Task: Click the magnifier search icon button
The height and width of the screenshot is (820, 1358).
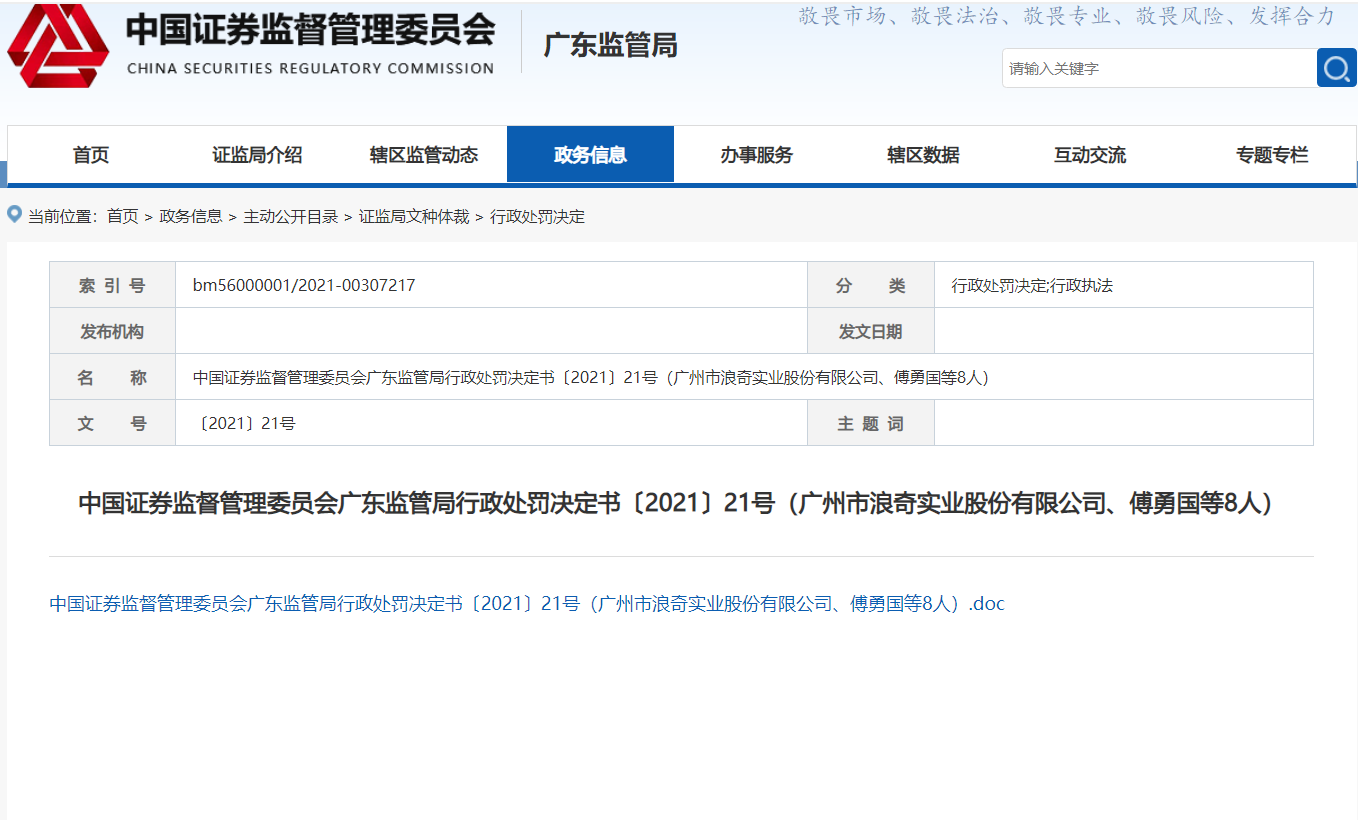Action: point(1336,68)
